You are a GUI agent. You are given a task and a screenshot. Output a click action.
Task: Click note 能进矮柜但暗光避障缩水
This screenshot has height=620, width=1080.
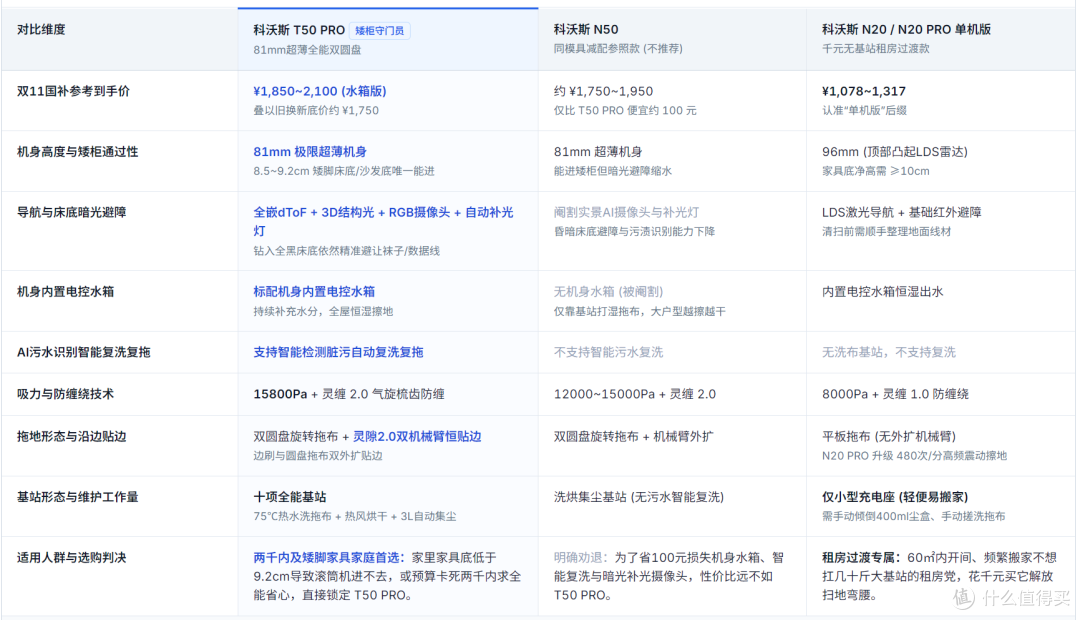tap(613, 171)
